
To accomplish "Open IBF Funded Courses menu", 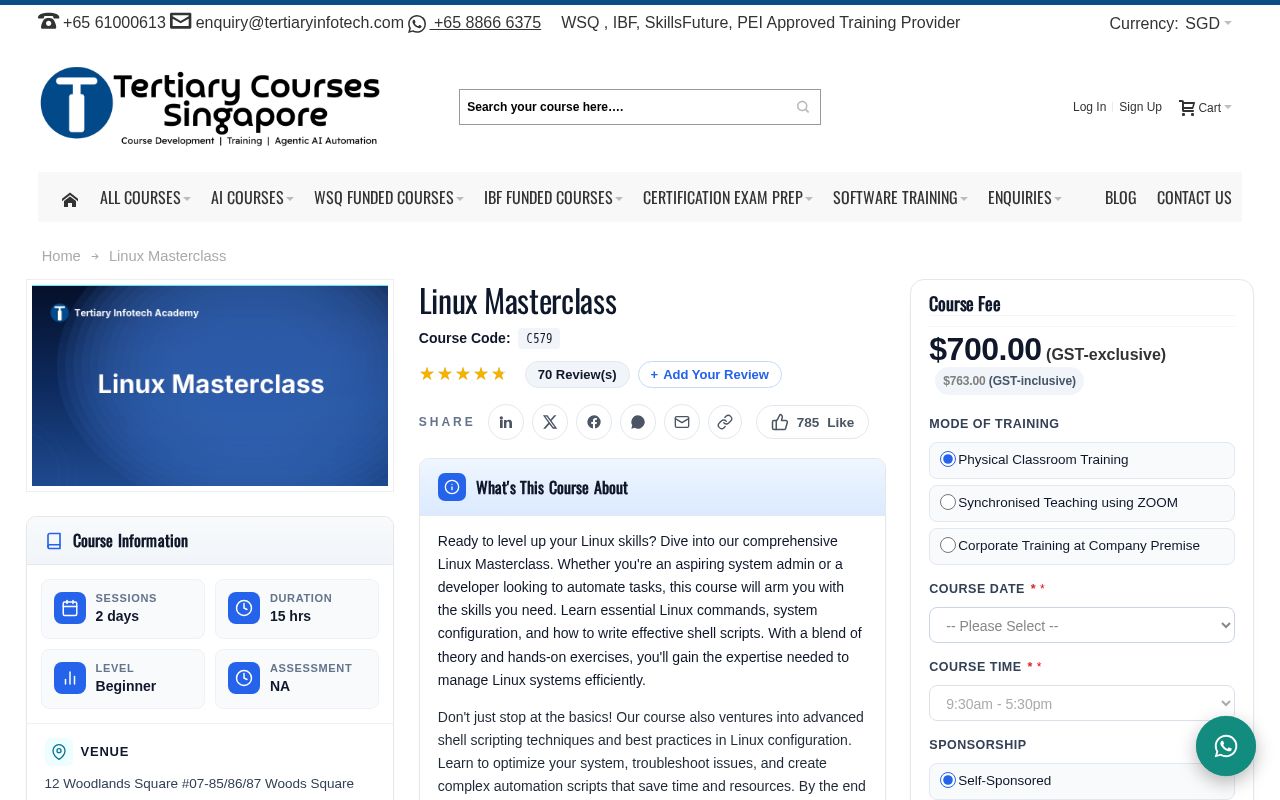I will tap(553, 198).
